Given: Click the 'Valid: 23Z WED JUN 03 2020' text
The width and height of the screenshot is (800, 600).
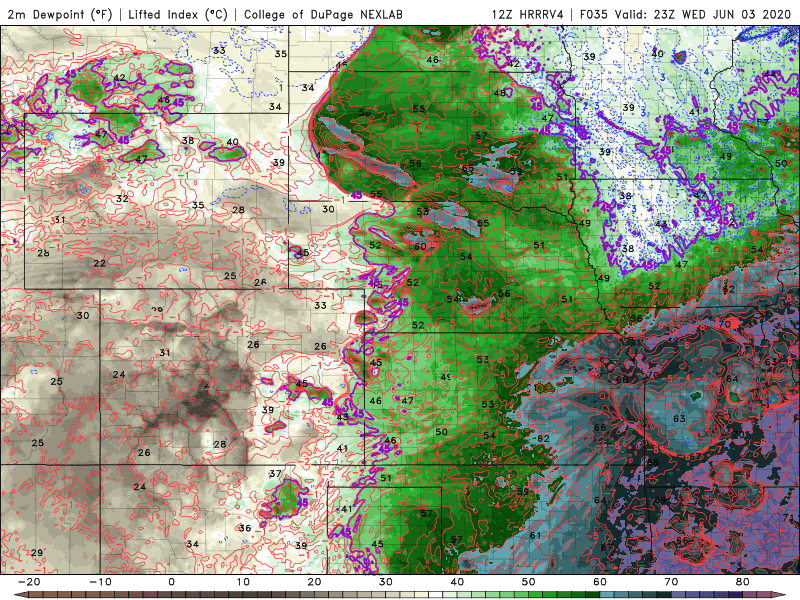Looking at the screenshot, I should click(703, 14).
